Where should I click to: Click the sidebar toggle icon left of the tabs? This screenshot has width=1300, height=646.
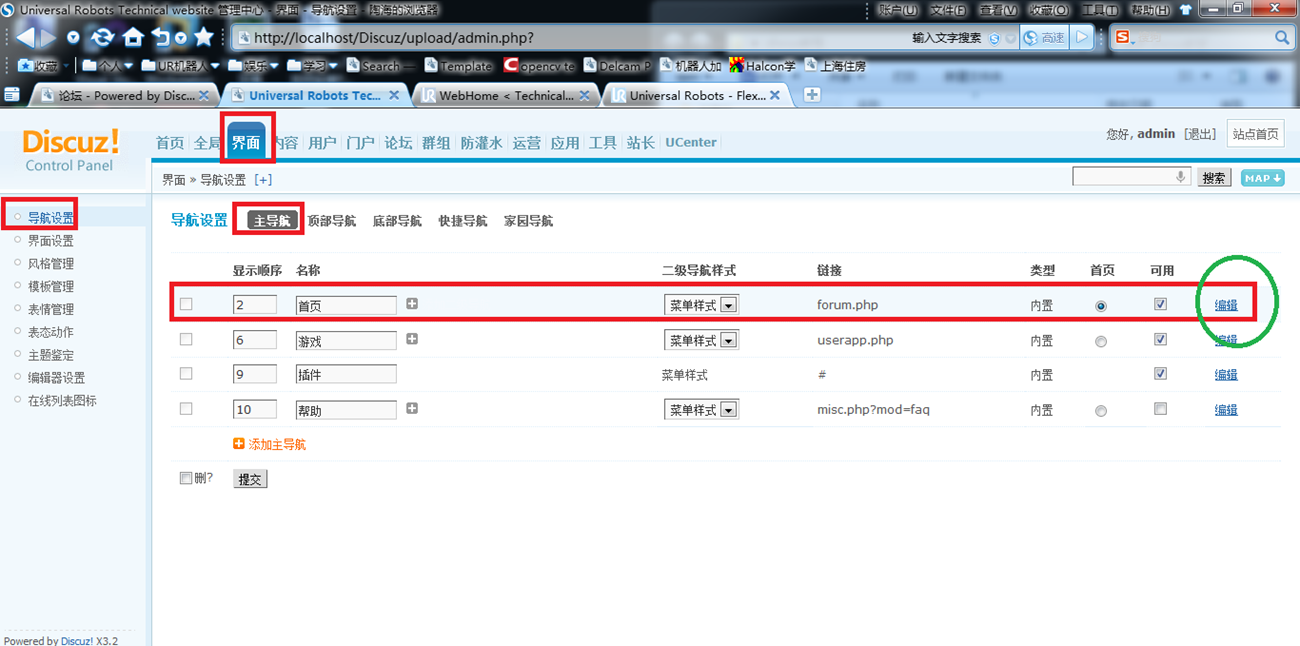pyautogui.click(x=12, y=95)
